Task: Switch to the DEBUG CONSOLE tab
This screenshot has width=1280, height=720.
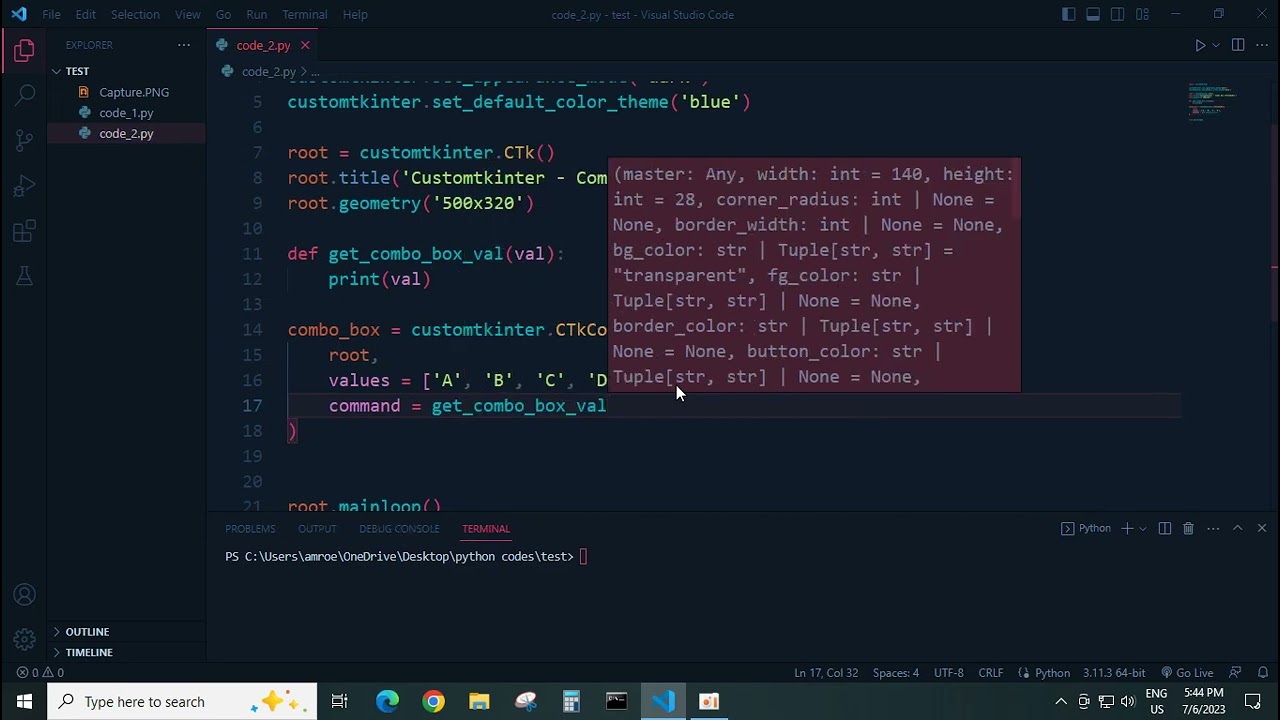Action: 399,528
